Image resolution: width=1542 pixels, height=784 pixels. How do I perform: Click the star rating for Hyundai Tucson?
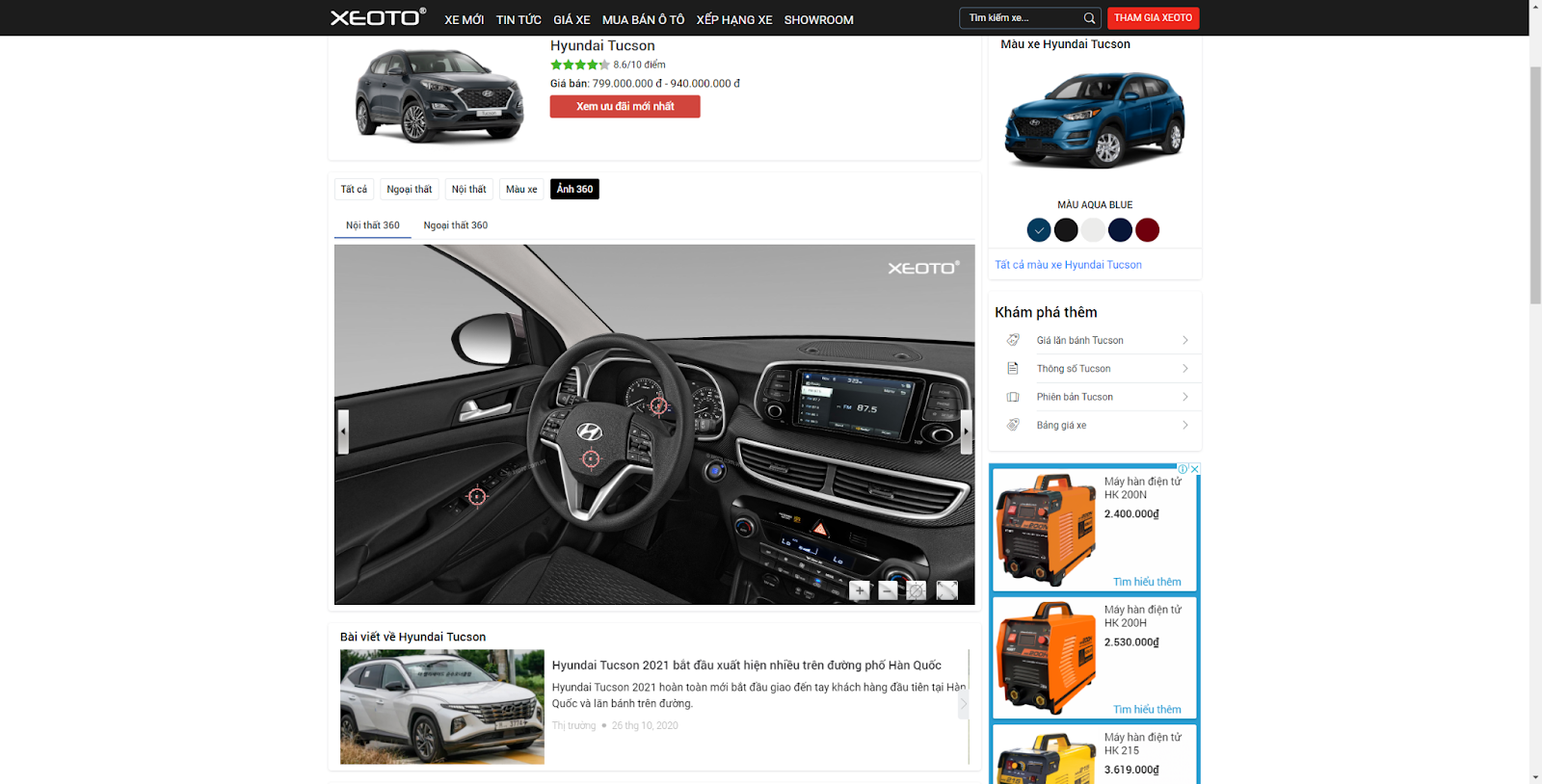579,65
